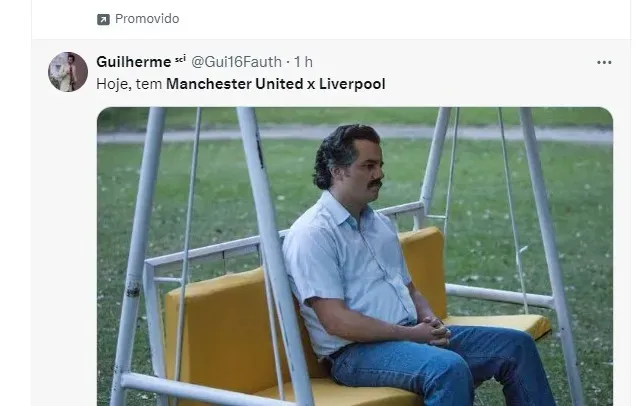Click the empty yellow seat beside the man
This screenshot has width=638, height=406.
pos(498,323)
